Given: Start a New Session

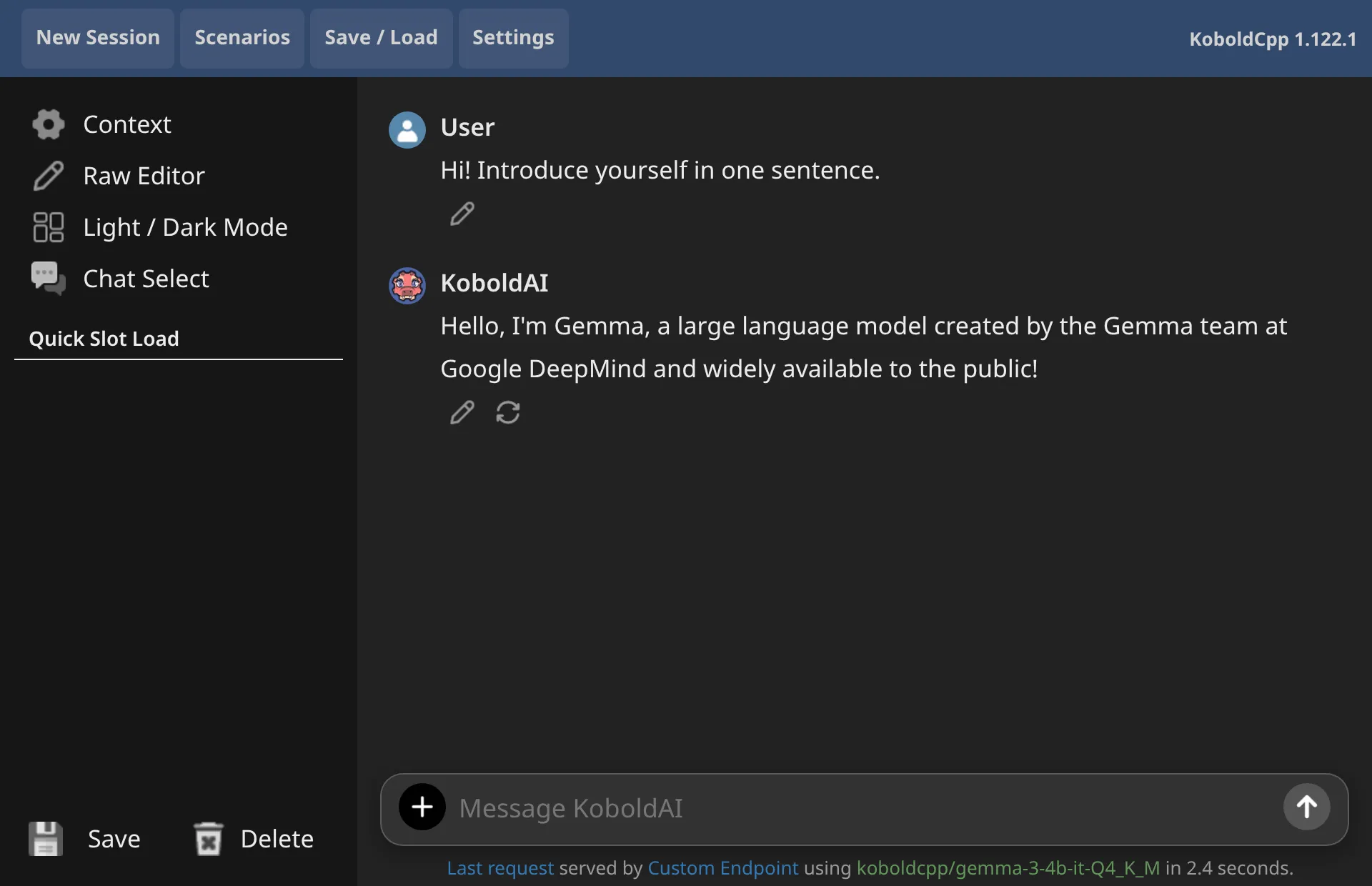Looking at the screenshot, I should [98, 38].
